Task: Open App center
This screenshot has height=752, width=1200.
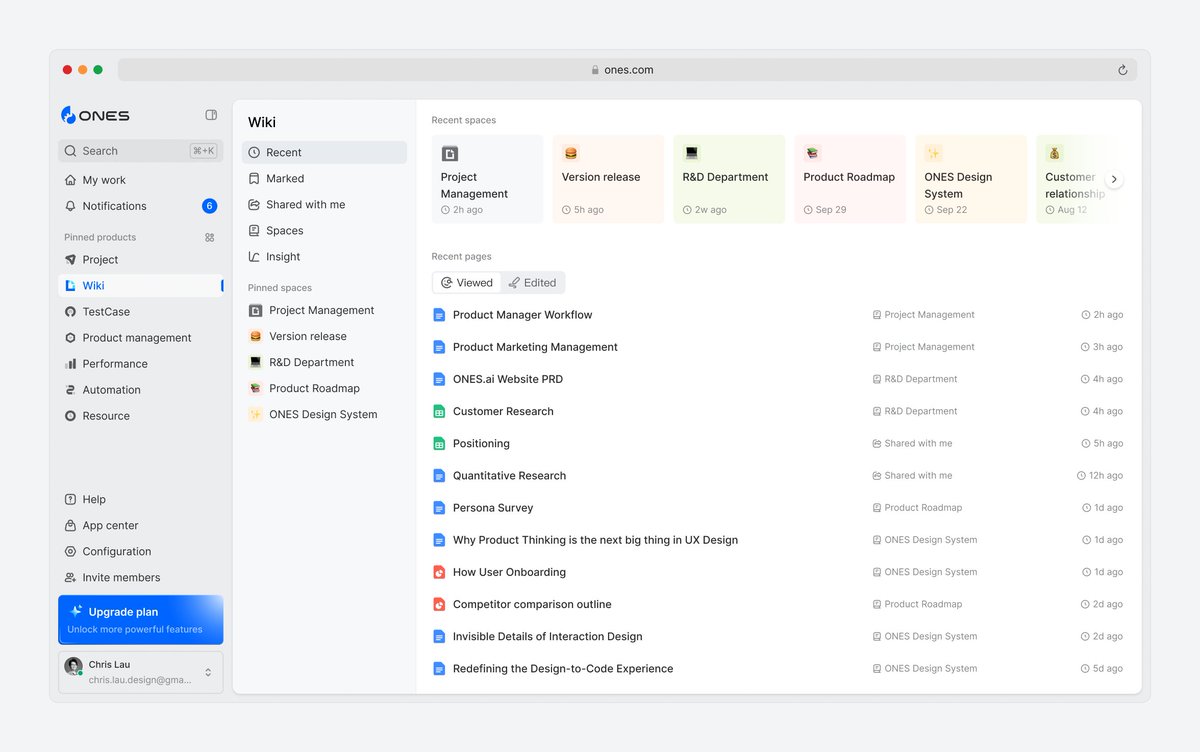Action: (141, 526)
